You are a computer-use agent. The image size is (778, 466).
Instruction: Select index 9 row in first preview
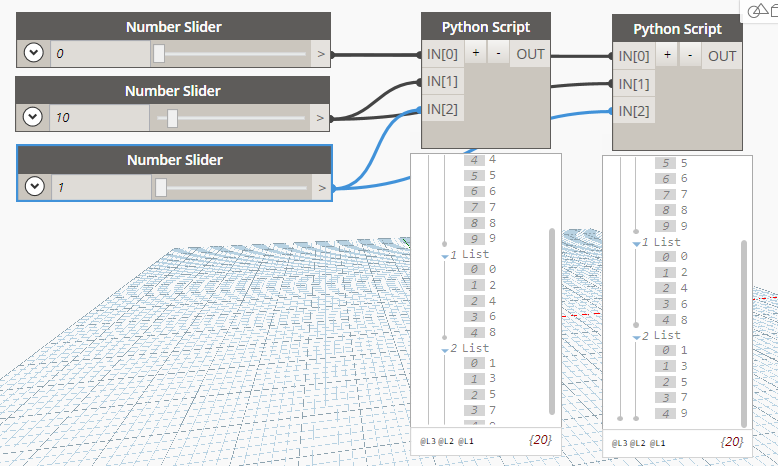(x=480, y=239)
